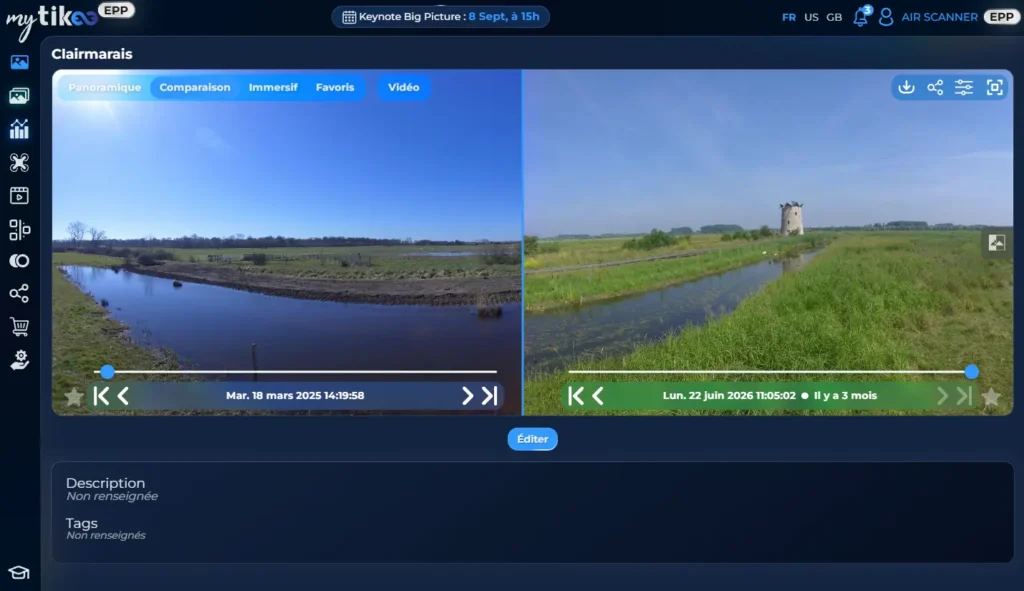Viewport: 1024px width, 591px height.
Task: Click left timeline slider handle
Action: [x=108, y=372]
